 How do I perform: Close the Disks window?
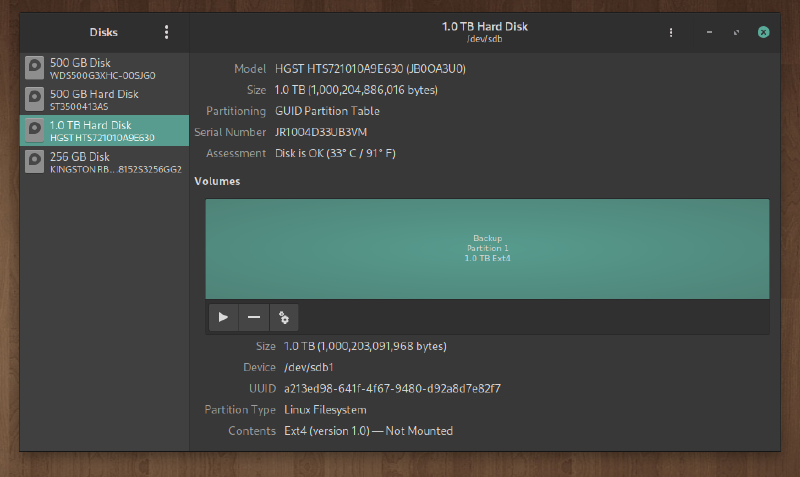(x=763, y=32)
